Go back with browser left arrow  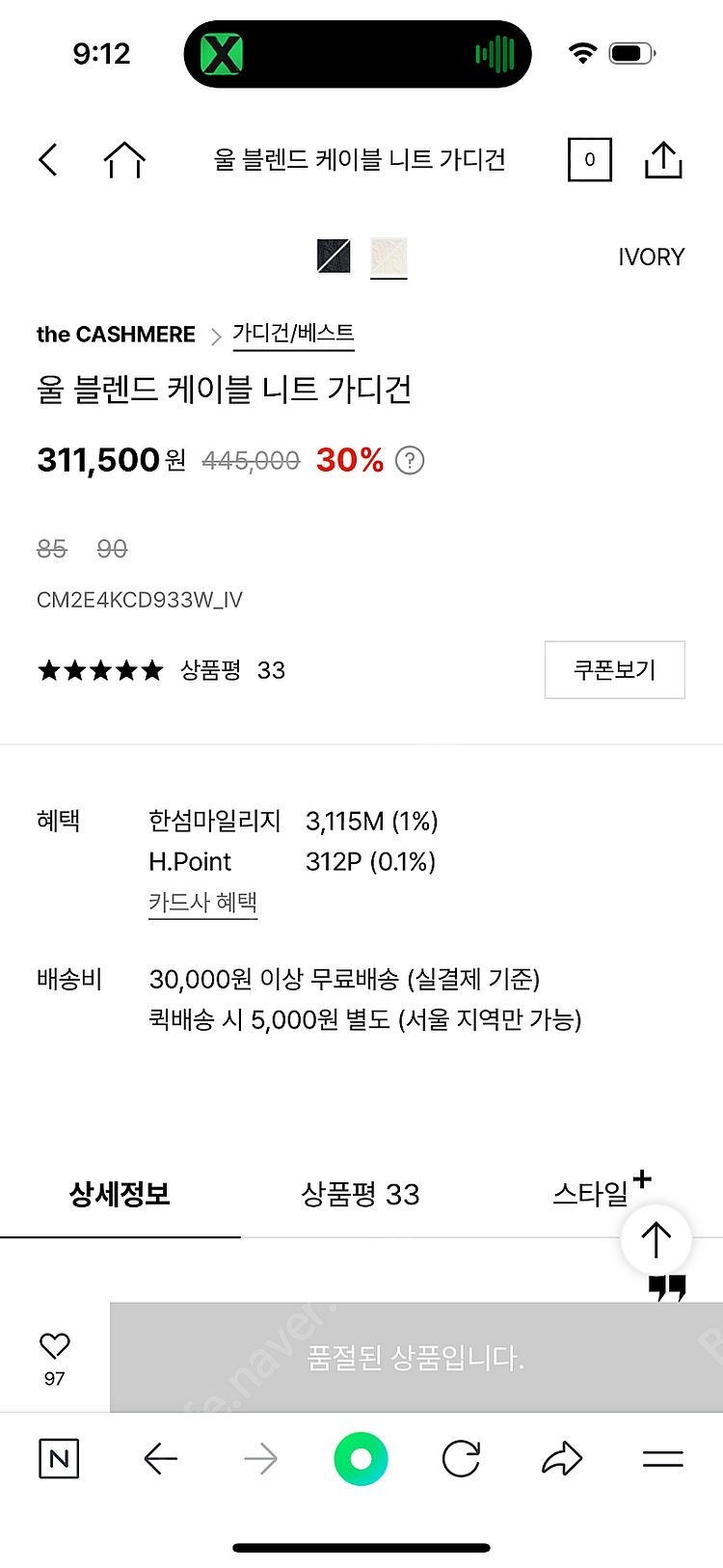tap(160, 1459)
